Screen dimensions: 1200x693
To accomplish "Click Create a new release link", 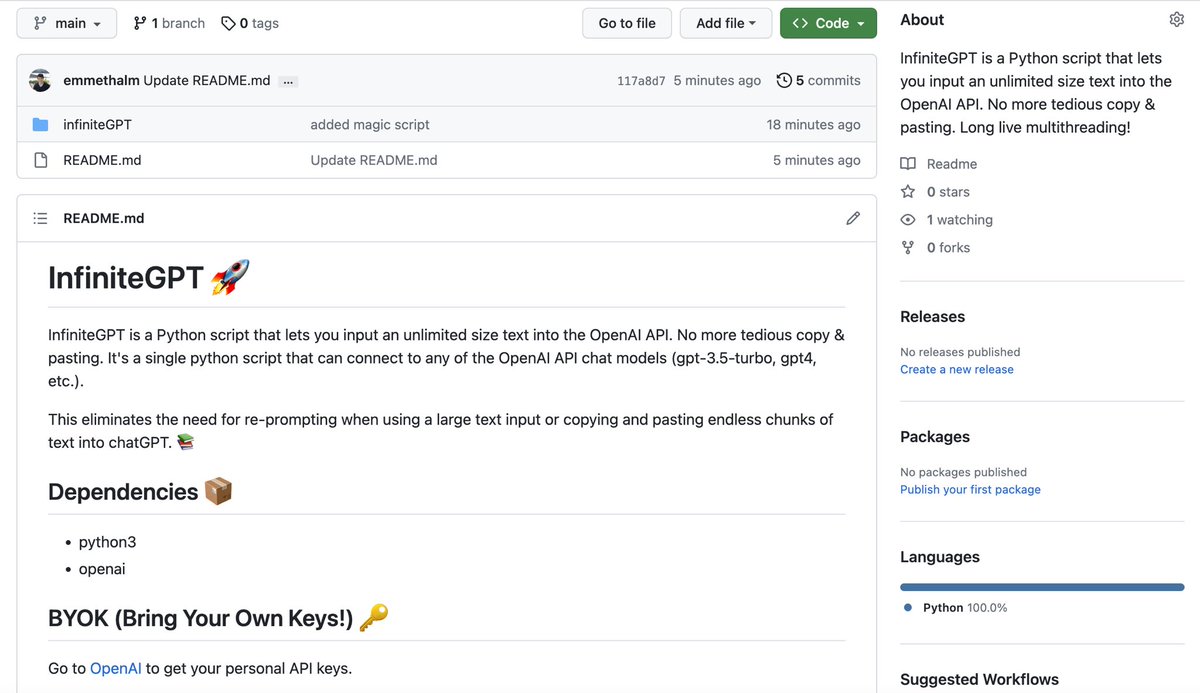I will (x=957, y=370).
